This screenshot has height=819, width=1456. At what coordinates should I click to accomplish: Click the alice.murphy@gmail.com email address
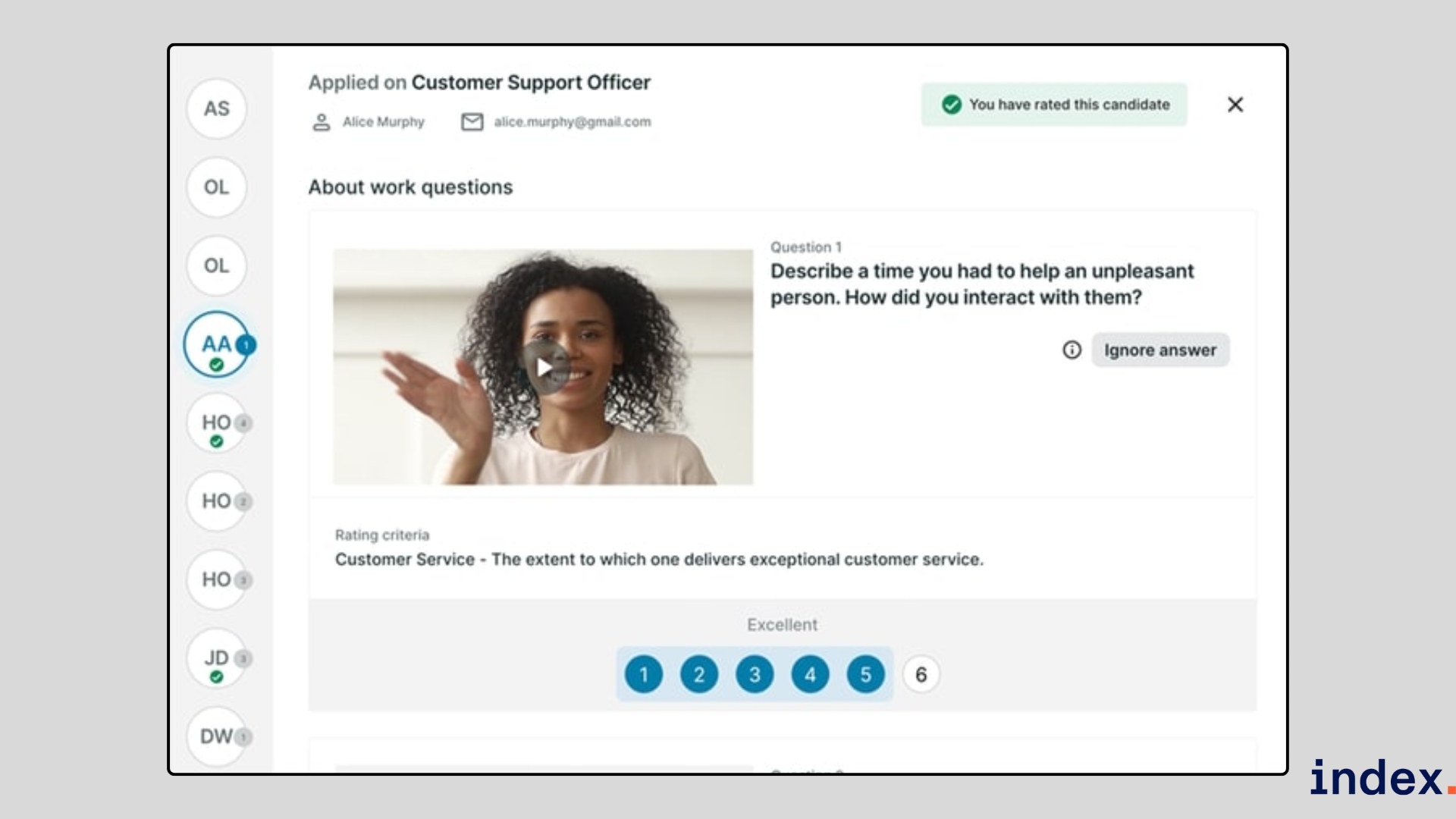coord(573,122)
